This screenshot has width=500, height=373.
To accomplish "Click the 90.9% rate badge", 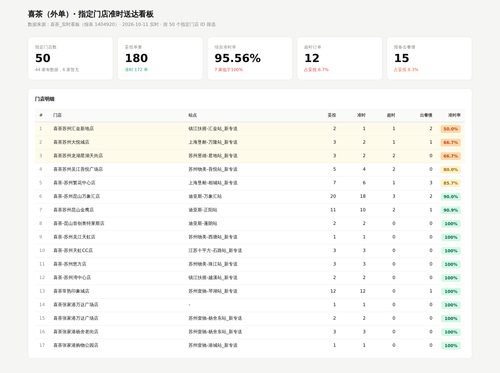I will pyautogui.click(x=451, y=210).
